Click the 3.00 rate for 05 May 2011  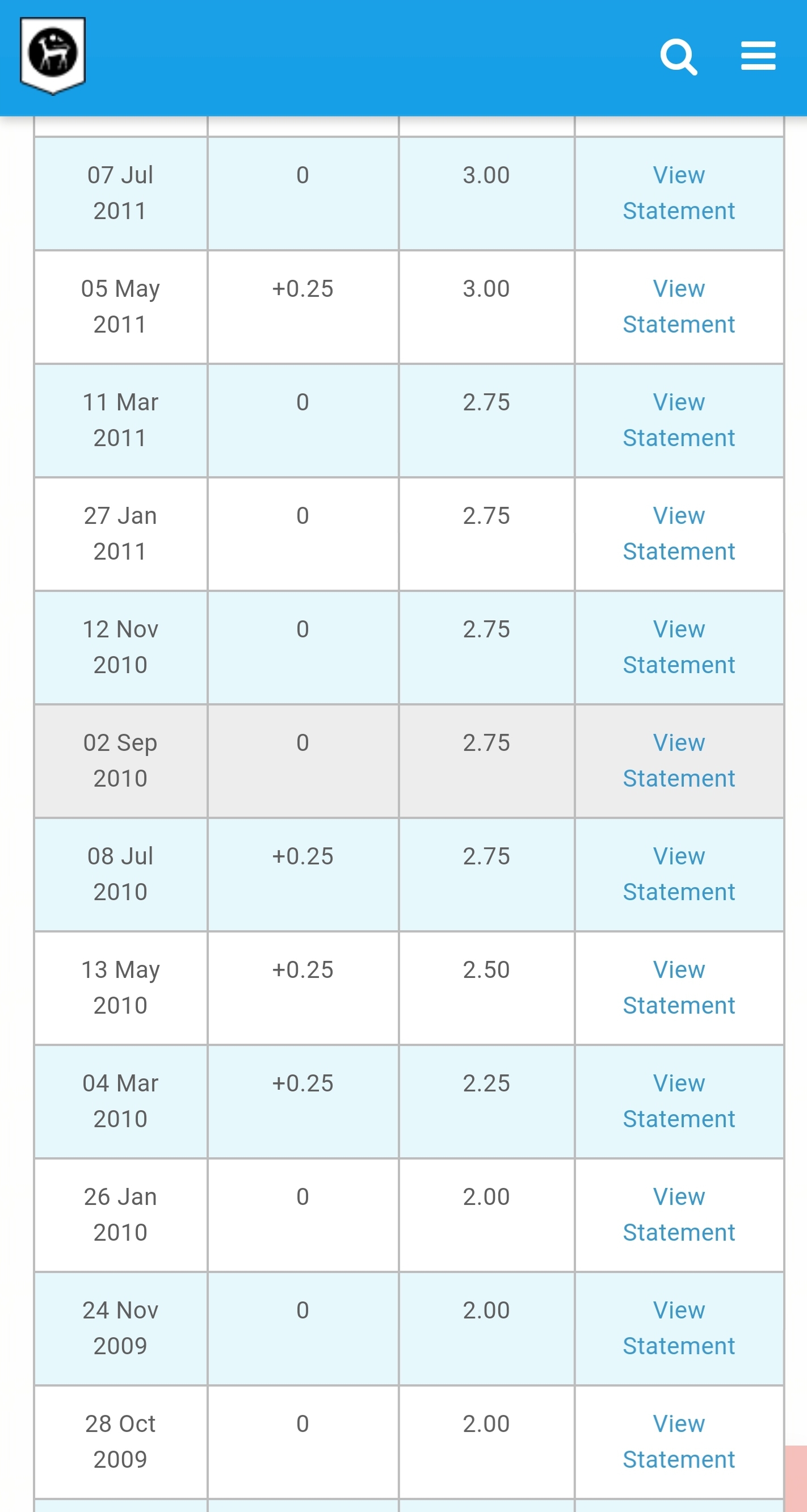pyautogui.click(x=486, y=289)
